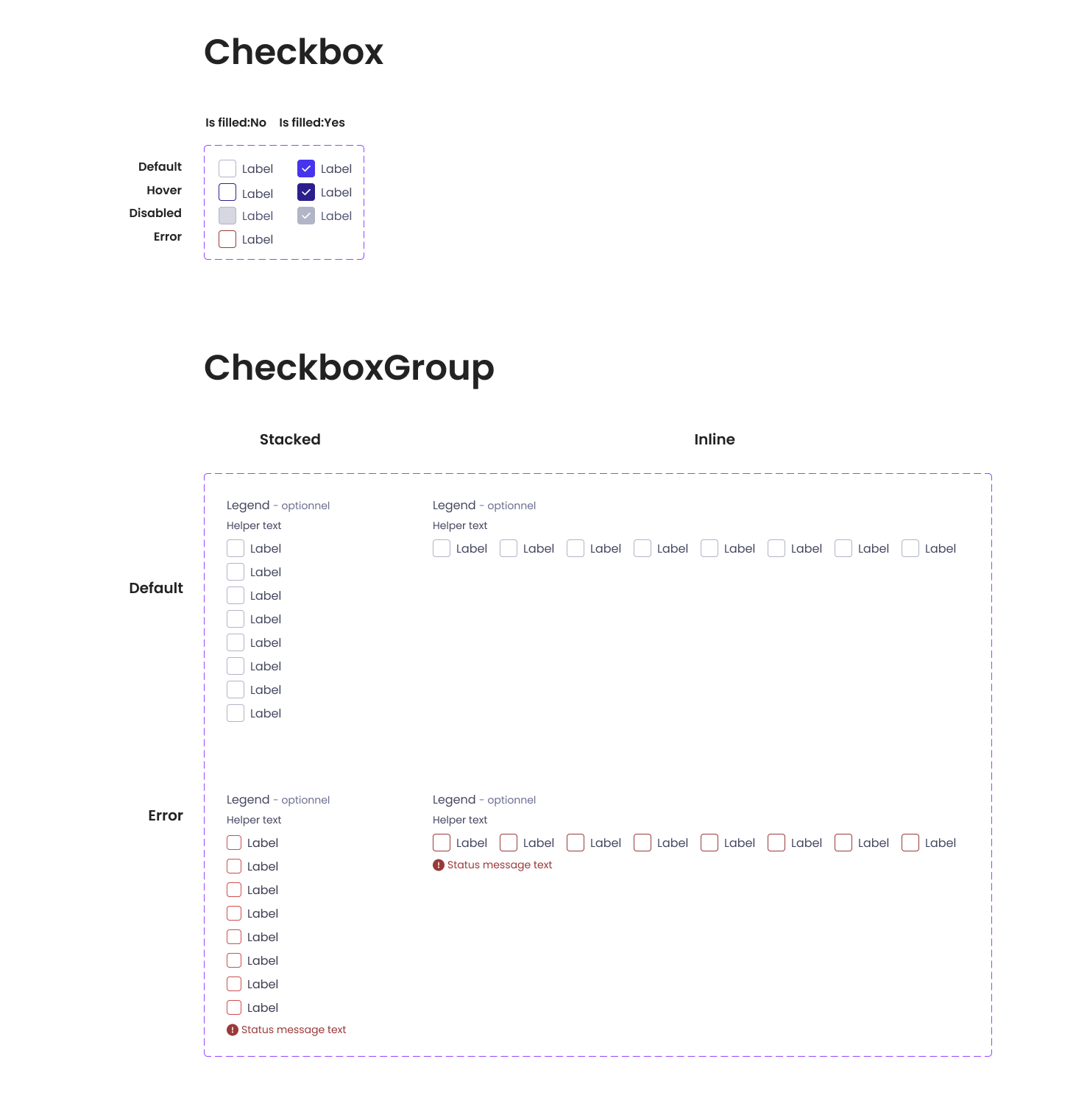Check the Default unfilled checkbox under Is filled:No
1087x1120 pixels.
coord(227,169)
